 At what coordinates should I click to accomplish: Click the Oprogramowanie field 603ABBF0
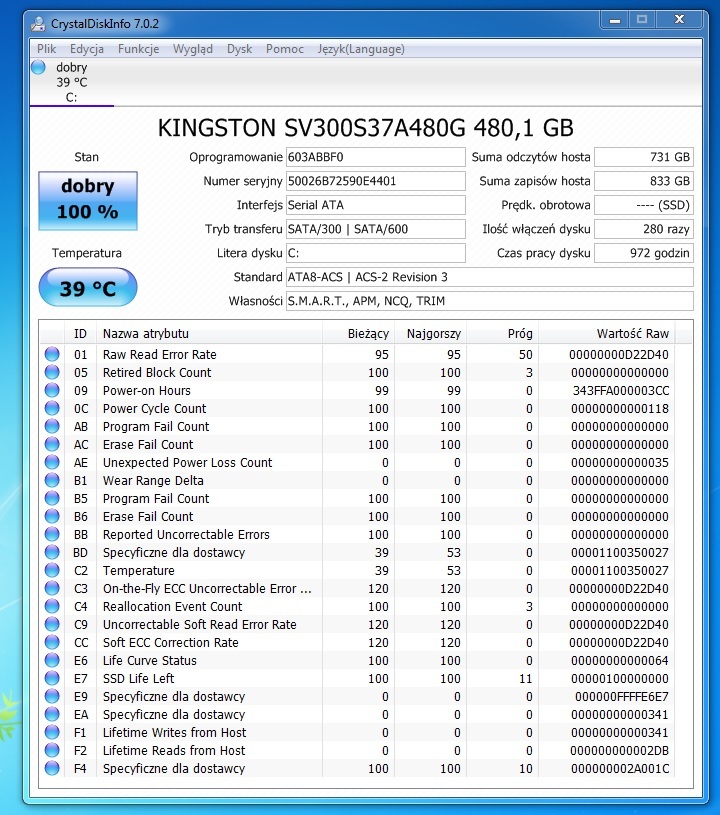[375, 157]
